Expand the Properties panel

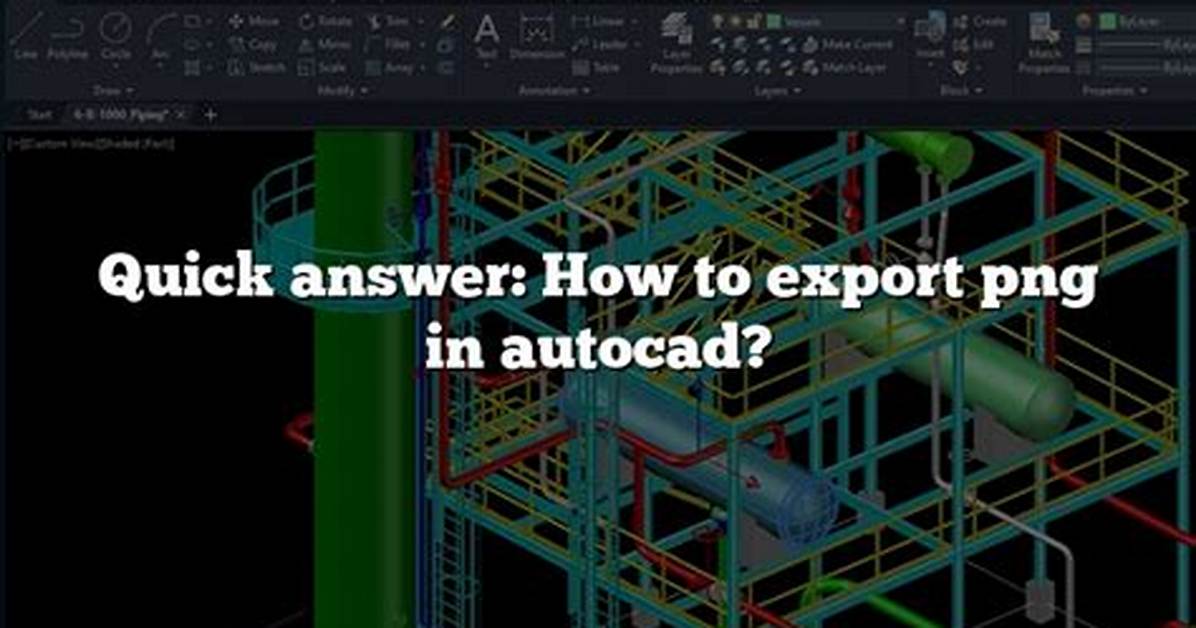[x=1114, y=91]
